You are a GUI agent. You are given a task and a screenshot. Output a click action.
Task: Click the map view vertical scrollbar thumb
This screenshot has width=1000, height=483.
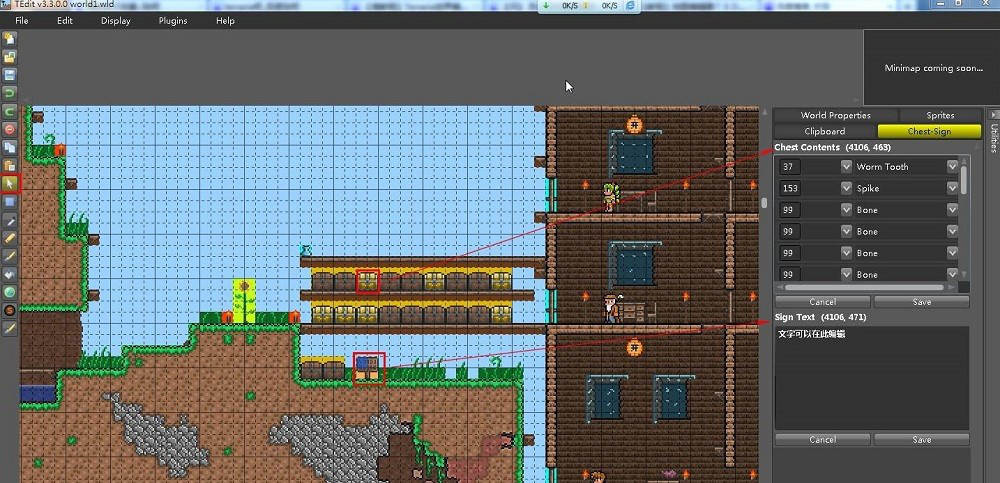pyautogui.click(x=764, y=203)
